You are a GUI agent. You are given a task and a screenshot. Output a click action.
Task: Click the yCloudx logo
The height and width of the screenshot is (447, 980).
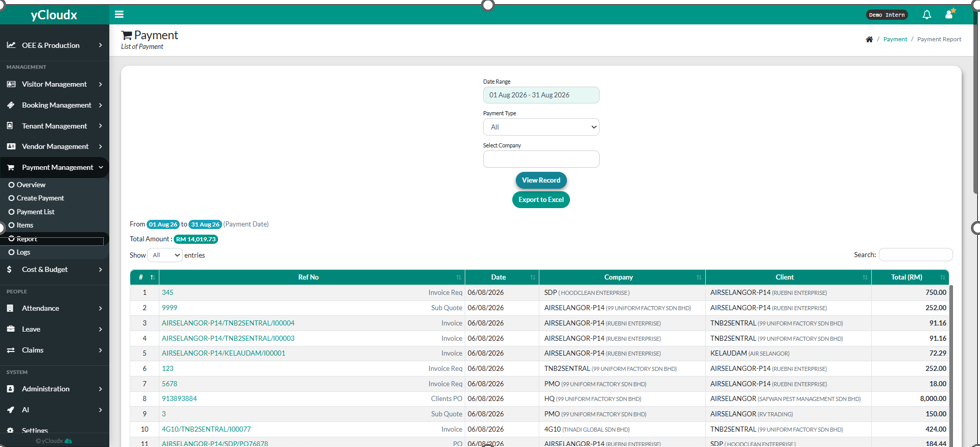click(54, 15)
